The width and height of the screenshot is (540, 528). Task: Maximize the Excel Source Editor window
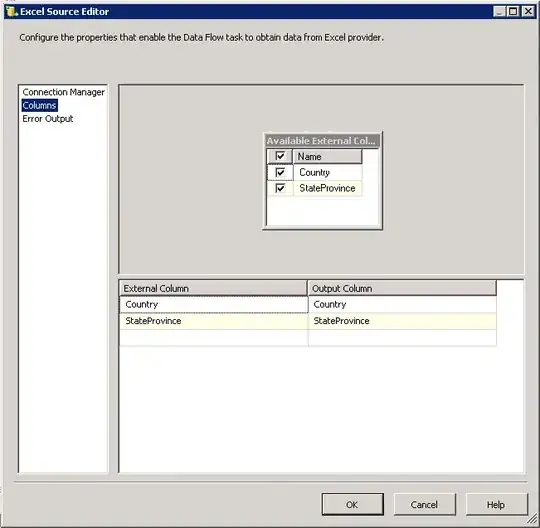click(x=513, y=11)
